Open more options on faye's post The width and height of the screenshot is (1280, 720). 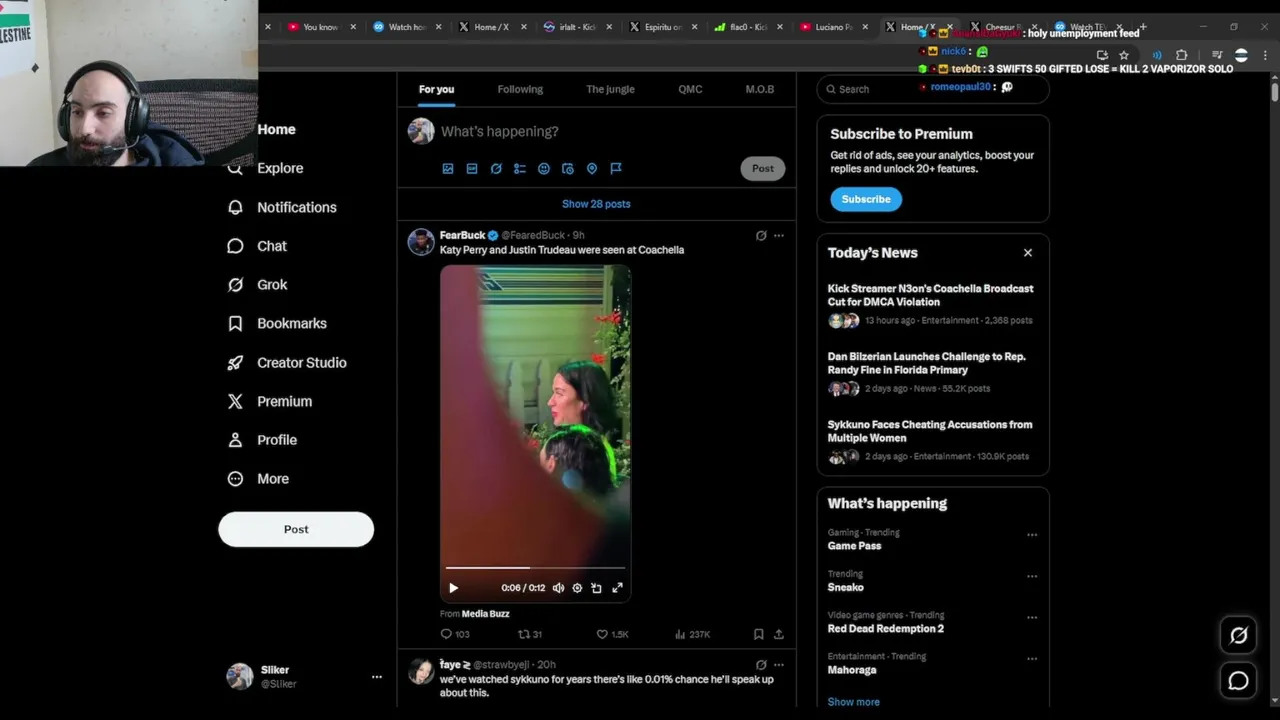[779, 665]
